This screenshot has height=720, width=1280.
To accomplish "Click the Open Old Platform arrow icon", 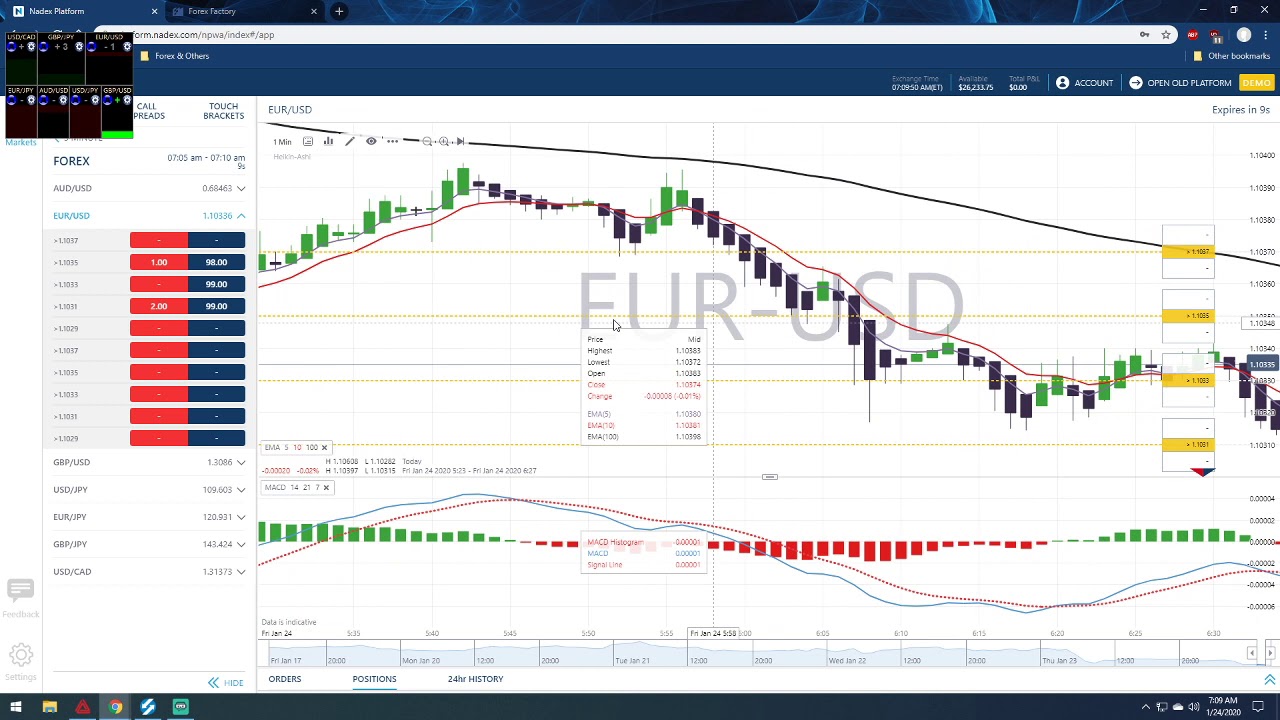I will point(1135,83).
